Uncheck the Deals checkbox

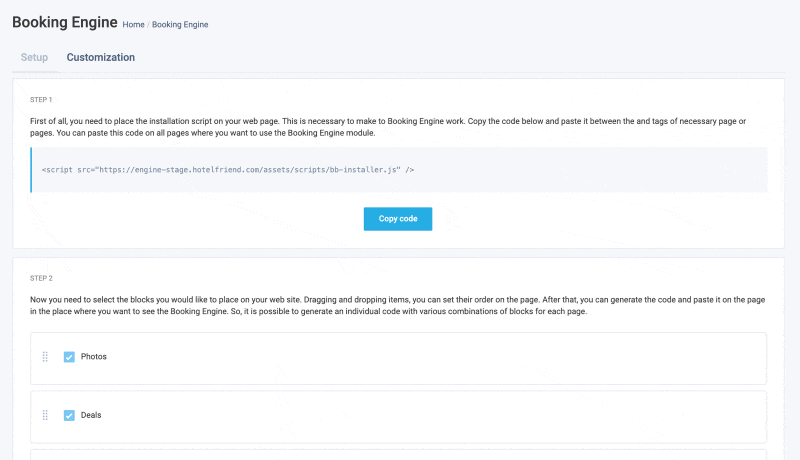69,415
